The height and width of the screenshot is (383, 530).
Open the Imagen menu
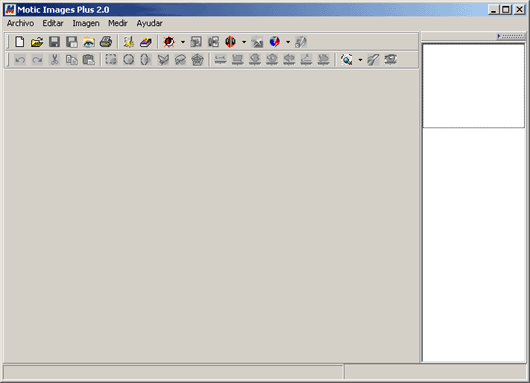click(86, 23)
